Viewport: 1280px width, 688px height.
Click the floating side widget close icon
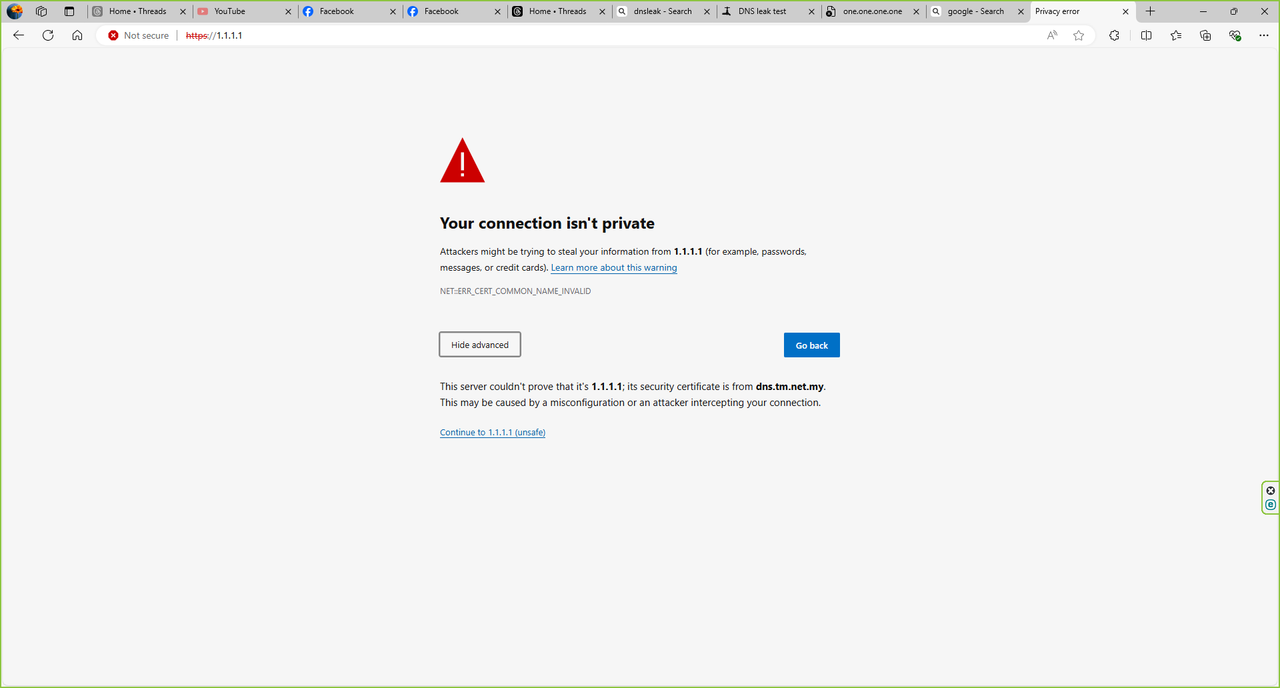click(x=1271, y=491)
